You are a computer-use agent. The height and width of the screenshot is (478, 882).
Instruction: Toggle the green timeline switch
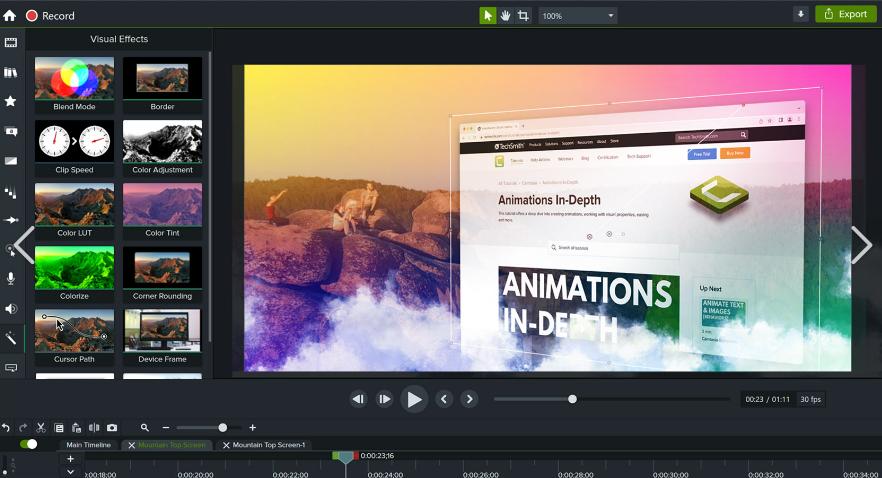[x=29, y=444]
